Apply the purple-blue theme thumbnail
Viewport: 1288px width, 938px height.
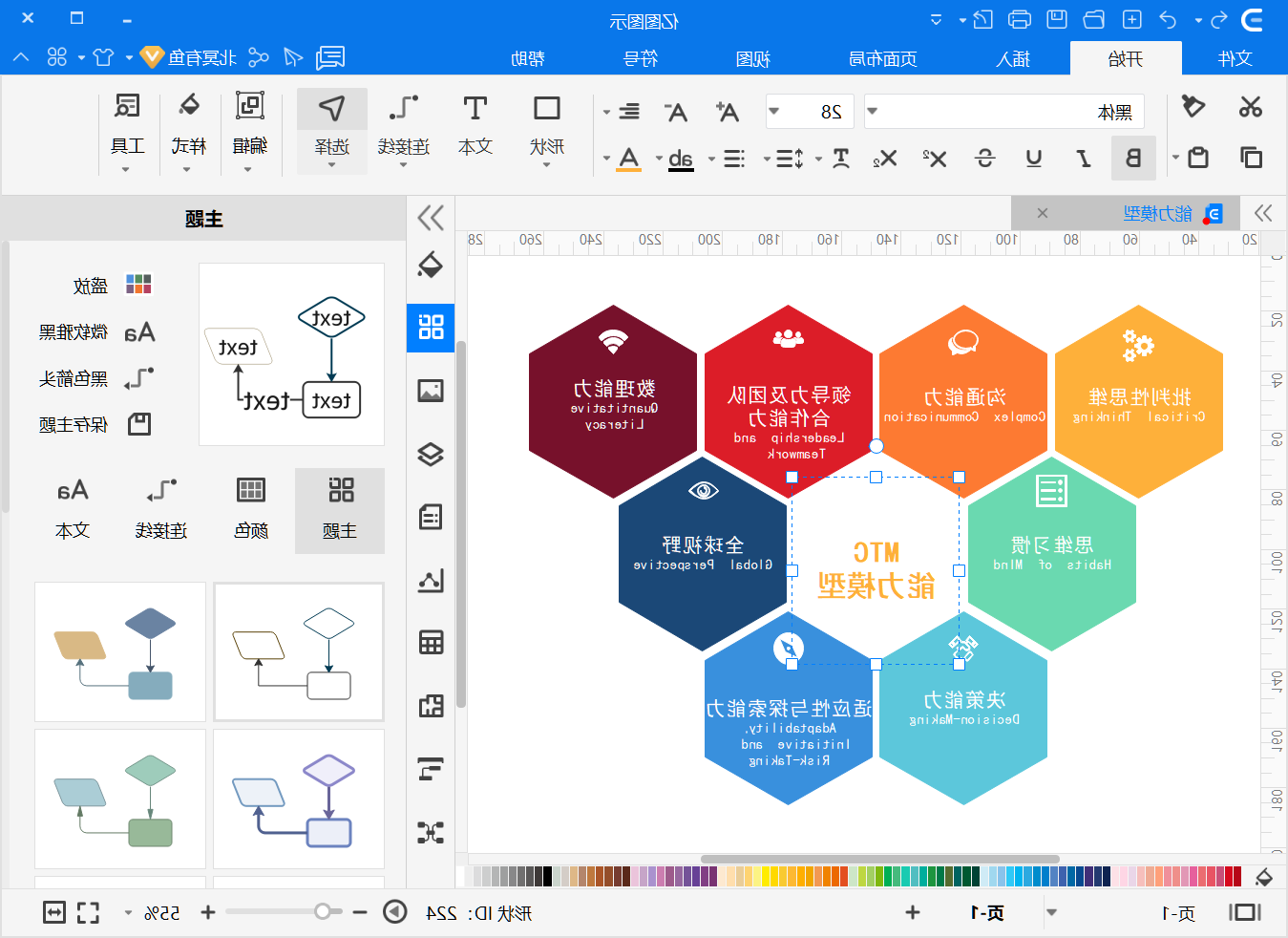(x=299, y=799)
